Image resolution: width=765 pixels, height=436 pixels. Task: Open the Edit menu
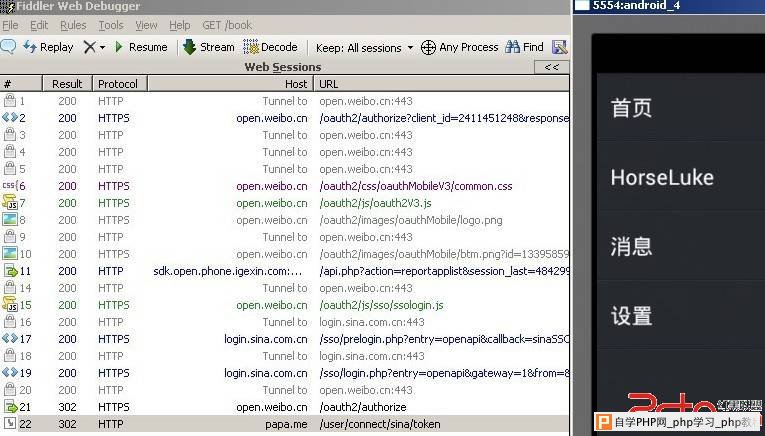tap(39, 25)
